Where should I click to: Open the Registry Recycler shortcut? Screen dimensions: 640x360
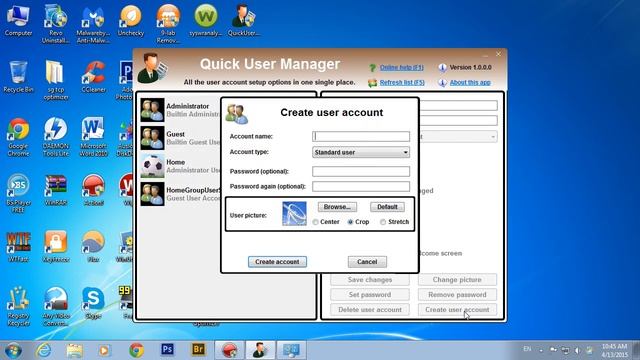click(18, 306)
